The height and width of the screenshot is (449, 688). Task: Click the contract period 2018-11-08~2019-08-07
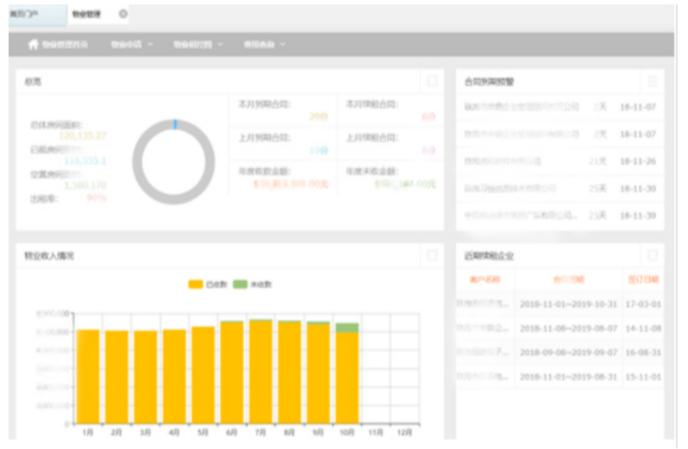tap(568, 328)
